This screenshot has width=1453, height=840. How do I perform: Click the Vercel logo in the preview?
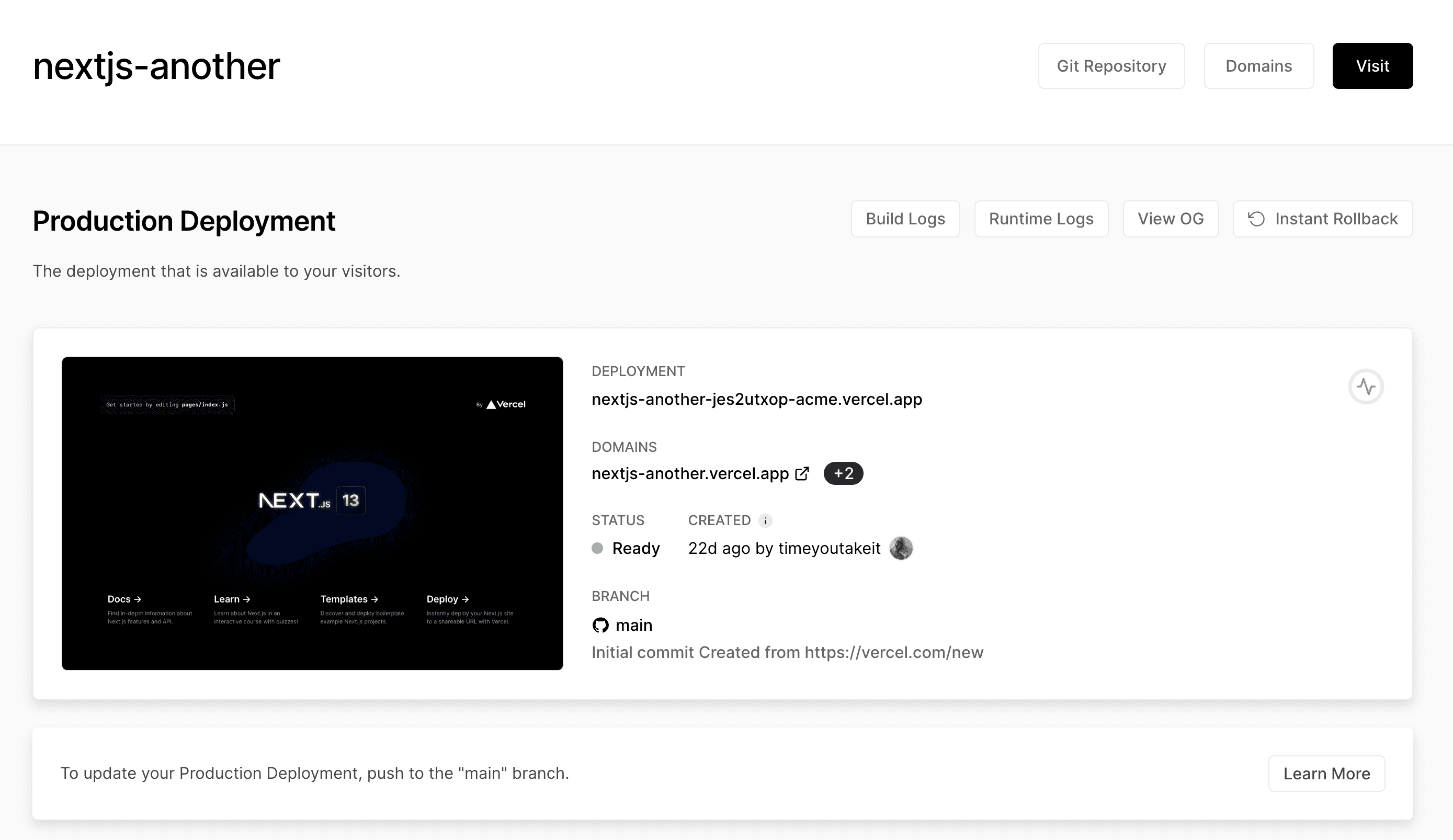pyautogui.click(x=505, y=404)
